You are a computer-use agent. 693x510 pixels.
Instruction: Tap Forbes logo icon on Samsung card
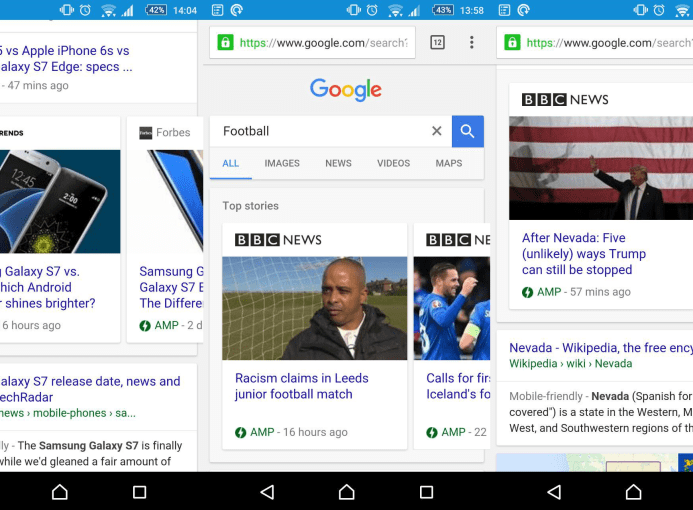pyautogui.click(x=145, y=133)
